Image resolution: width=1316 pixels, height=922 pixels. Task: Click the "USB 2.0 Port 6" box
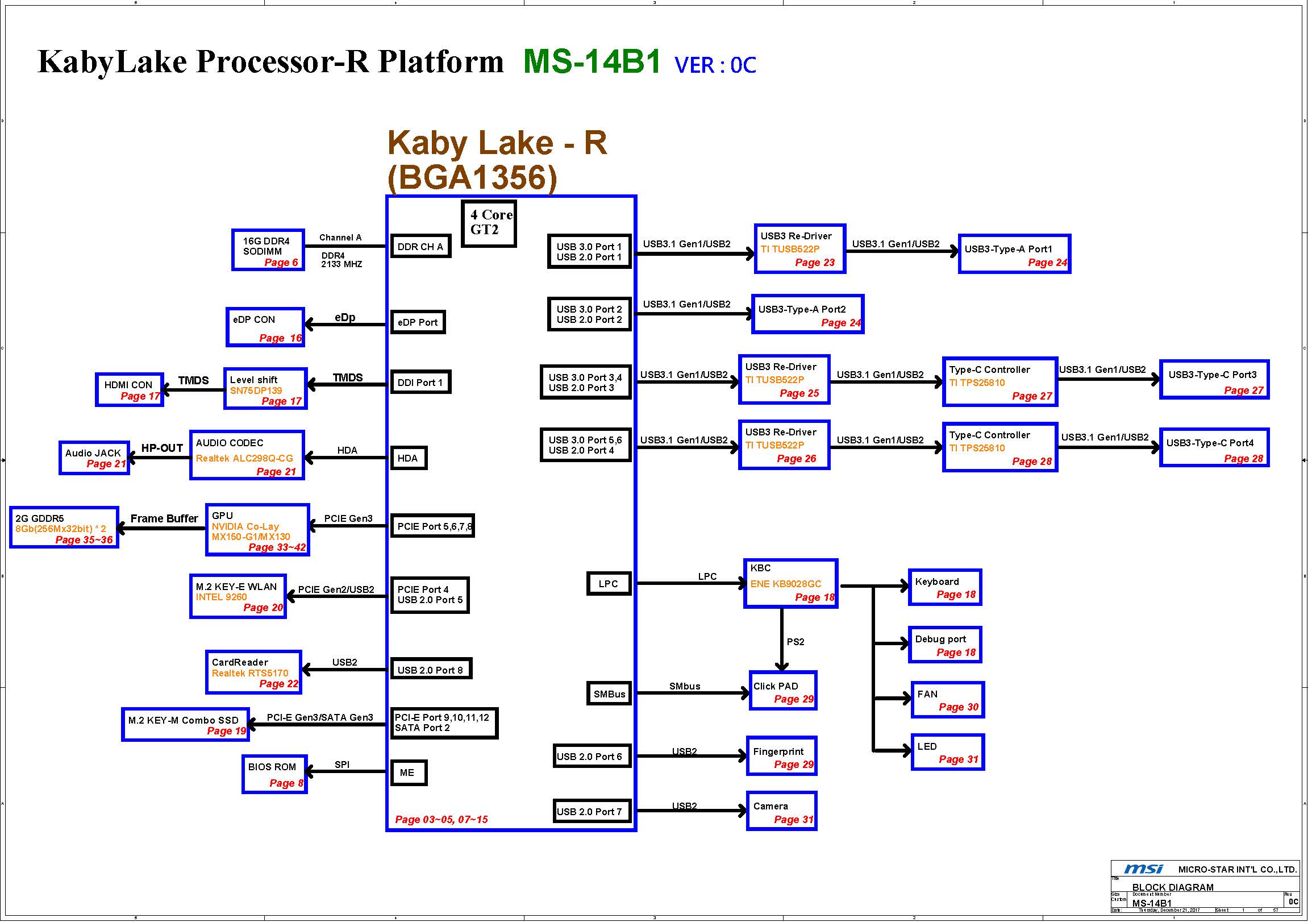592,756
